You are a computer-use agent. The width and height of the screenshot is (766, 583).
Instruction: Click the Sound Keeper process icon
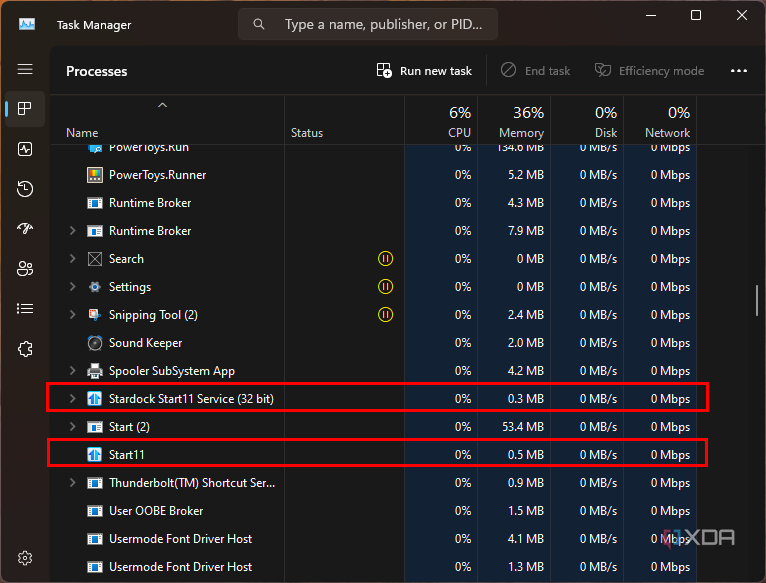point(95,343)
